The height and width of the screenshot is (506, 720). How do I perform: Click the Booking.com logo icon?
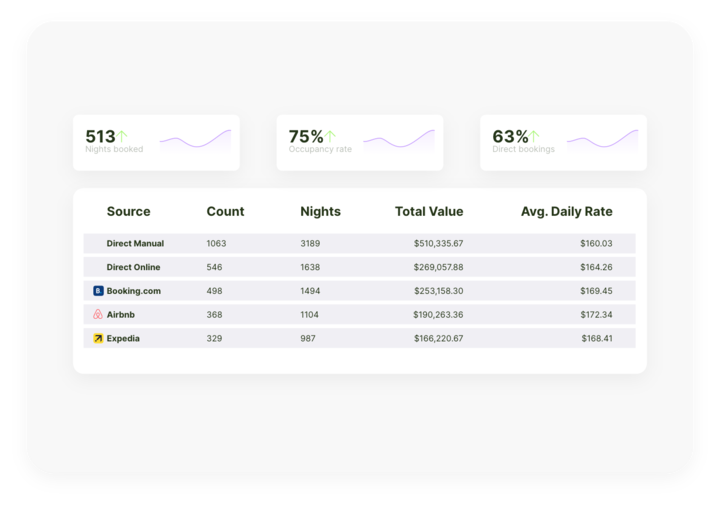pyautogui.click(x=98, y=291)
